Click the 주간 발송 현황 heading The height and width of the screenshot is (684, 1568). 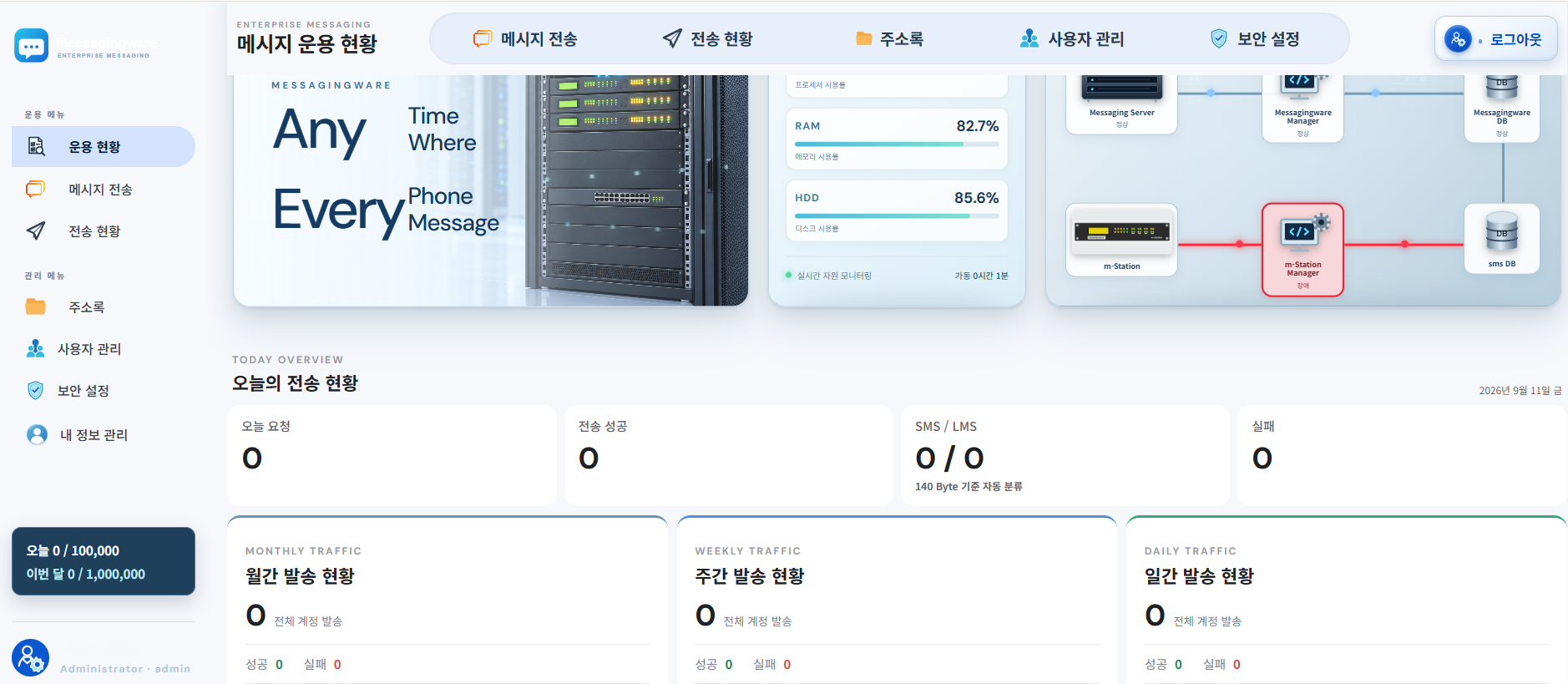coord(750,576)
